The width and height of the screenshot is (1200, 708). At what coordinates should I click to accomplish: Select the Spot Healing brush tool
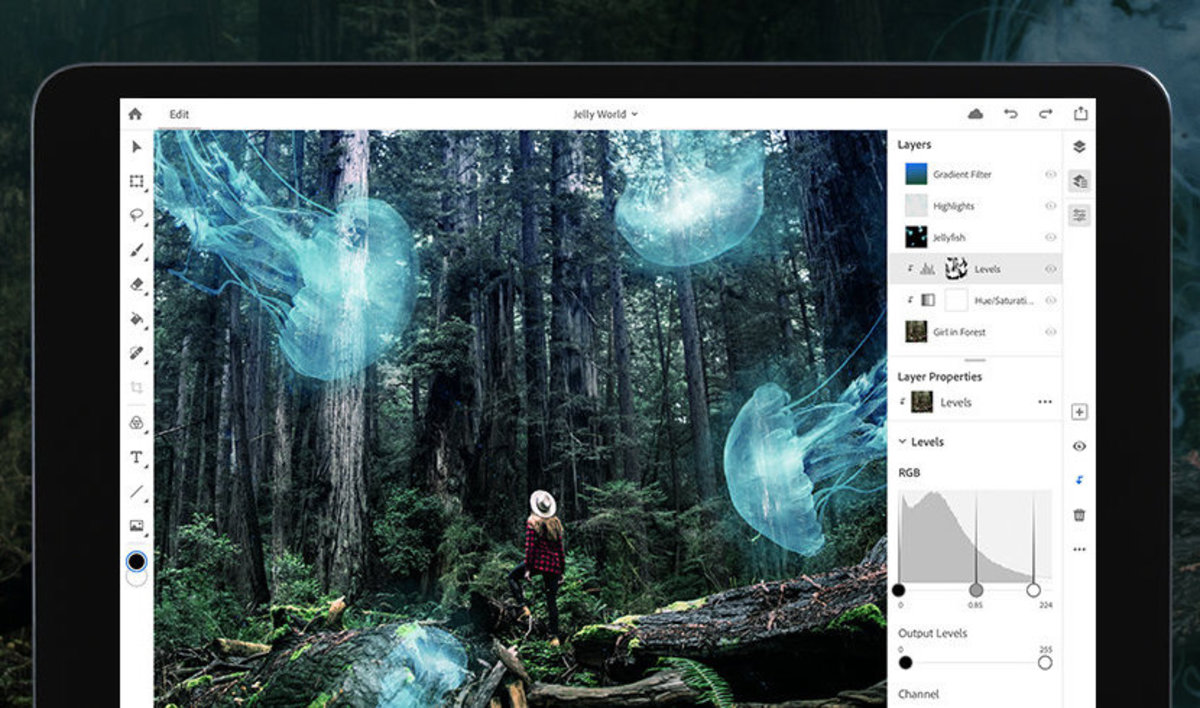(137, 353)
